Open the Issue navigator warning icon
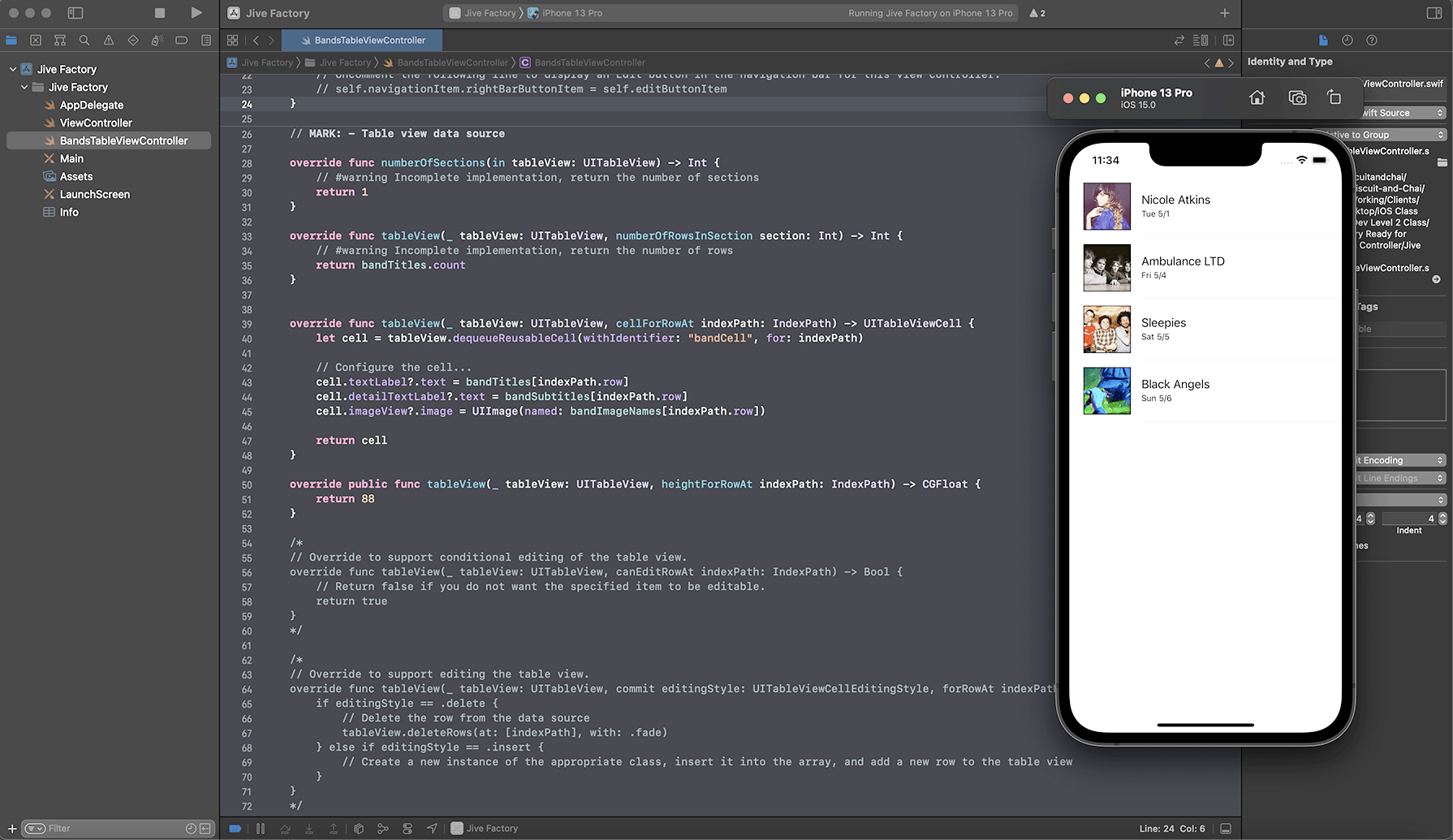The height and width of the screenshot is (840, 1453). pos(109,40)
